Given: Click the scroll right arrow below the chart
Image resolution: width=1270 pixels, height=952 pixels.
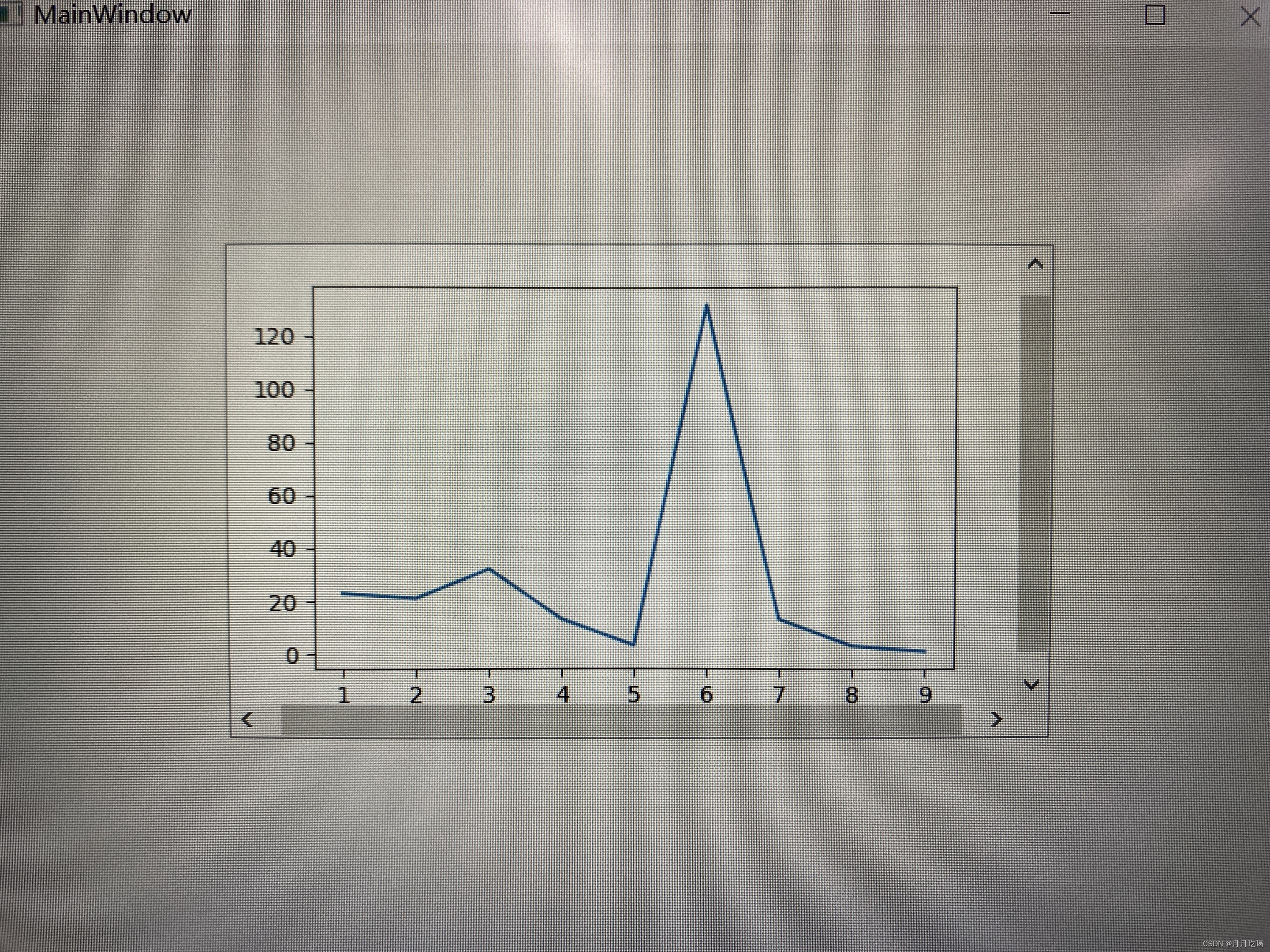Looking at the screenshot, I should click(997, 719).
